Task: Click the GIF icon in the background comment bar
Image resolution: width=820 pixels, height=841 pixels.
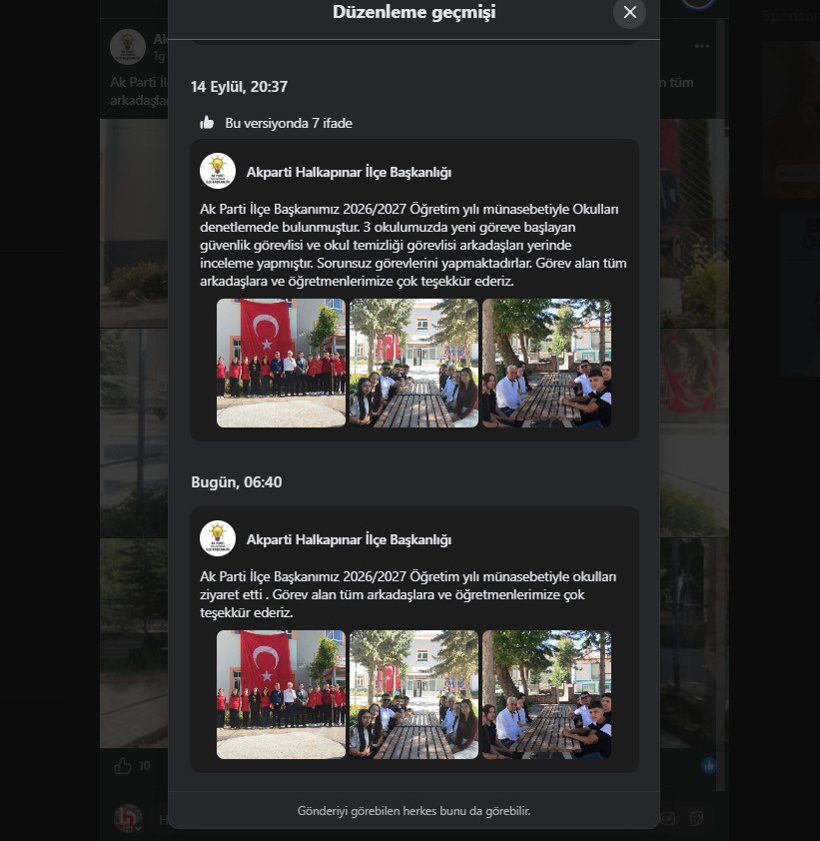Action: 668,818
